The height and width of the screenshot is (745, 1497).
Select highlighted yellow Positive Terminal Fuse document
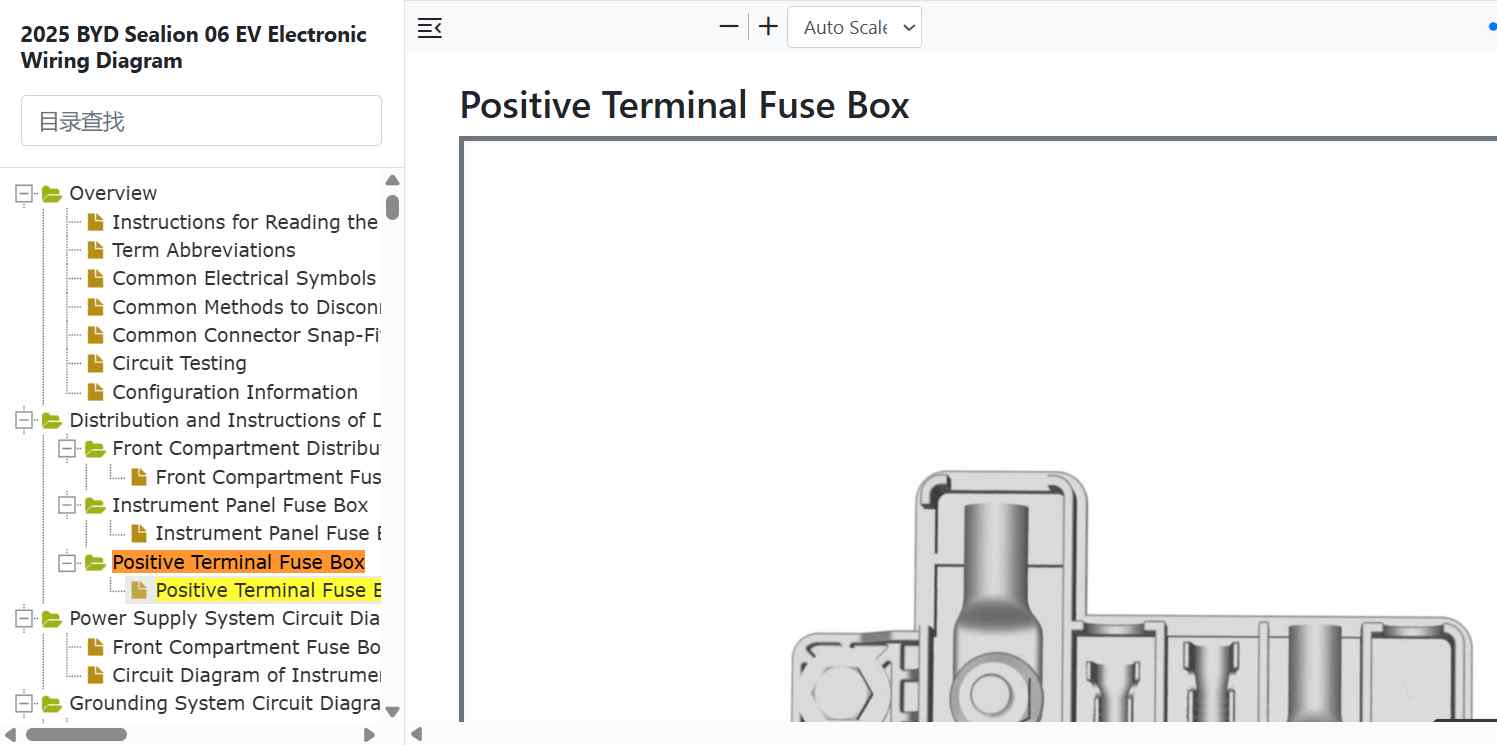(x=268, y=590)
